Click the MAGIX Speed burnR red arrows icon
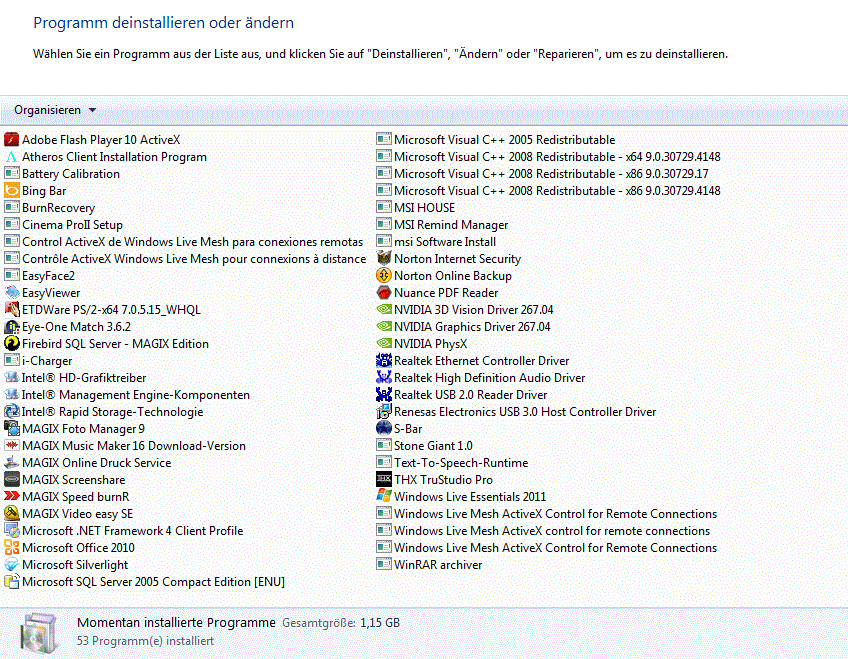Screen dimensions: 848x659 [11, 497]
